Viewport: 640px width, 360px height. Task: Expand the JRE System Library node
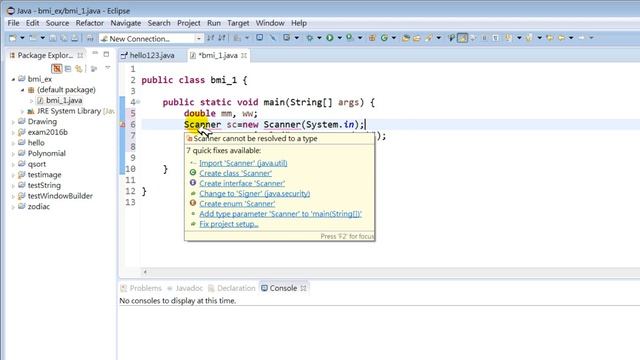[22, 111]
